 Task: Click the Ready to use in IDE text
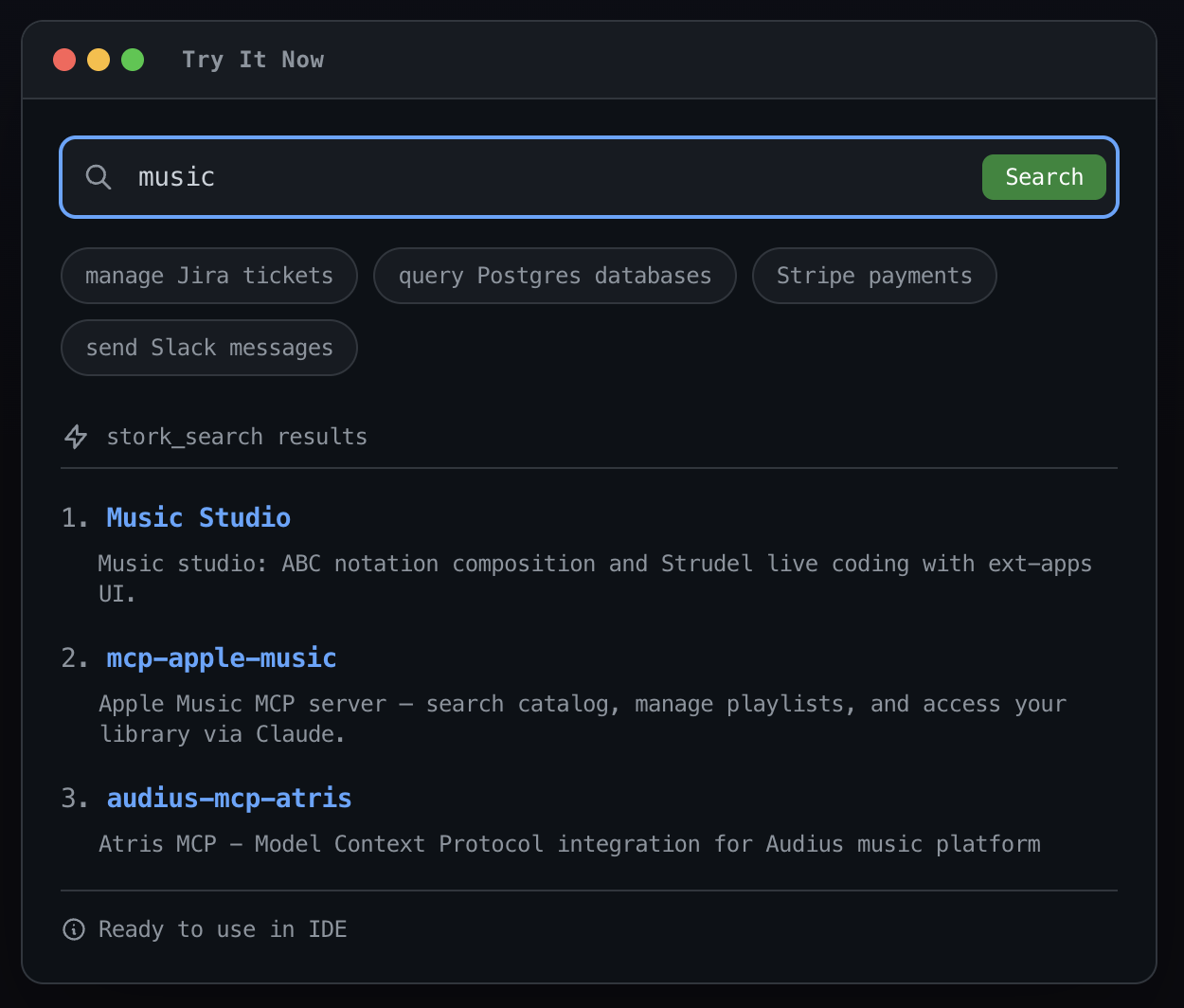click(x=222, y=929)
